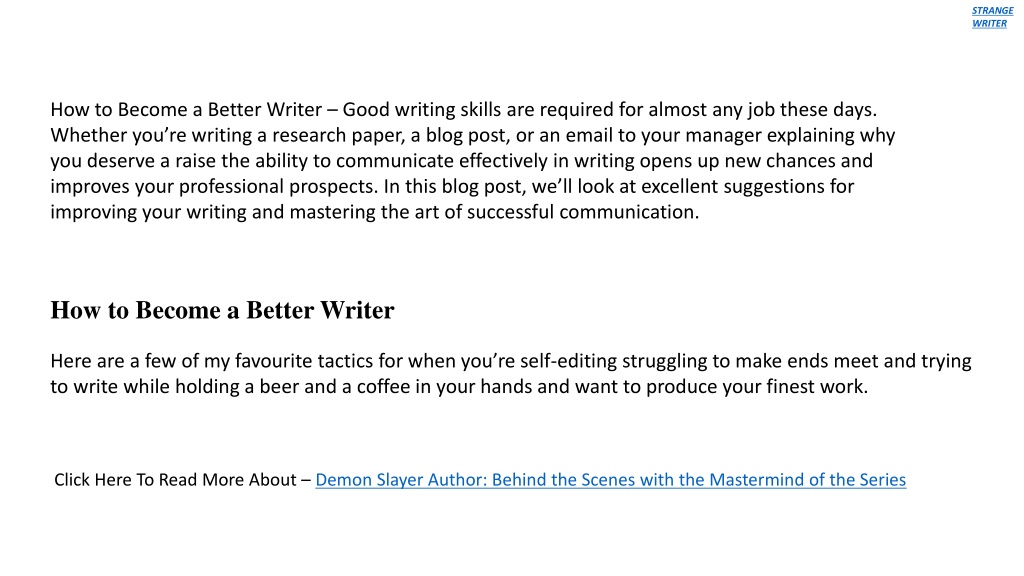This screenshot has height=576, width=1024.
Task: Click the line starting 'to write while holding a beer'
Action: pyautogui.click(x=459, y=387)
